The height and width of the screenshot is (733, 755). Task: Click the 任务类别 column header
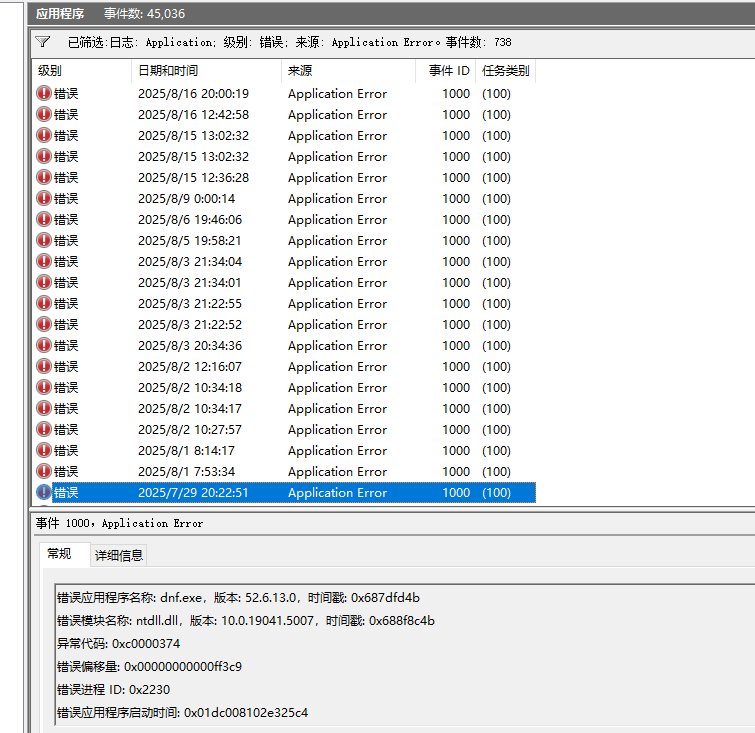(x=505, y=71)
